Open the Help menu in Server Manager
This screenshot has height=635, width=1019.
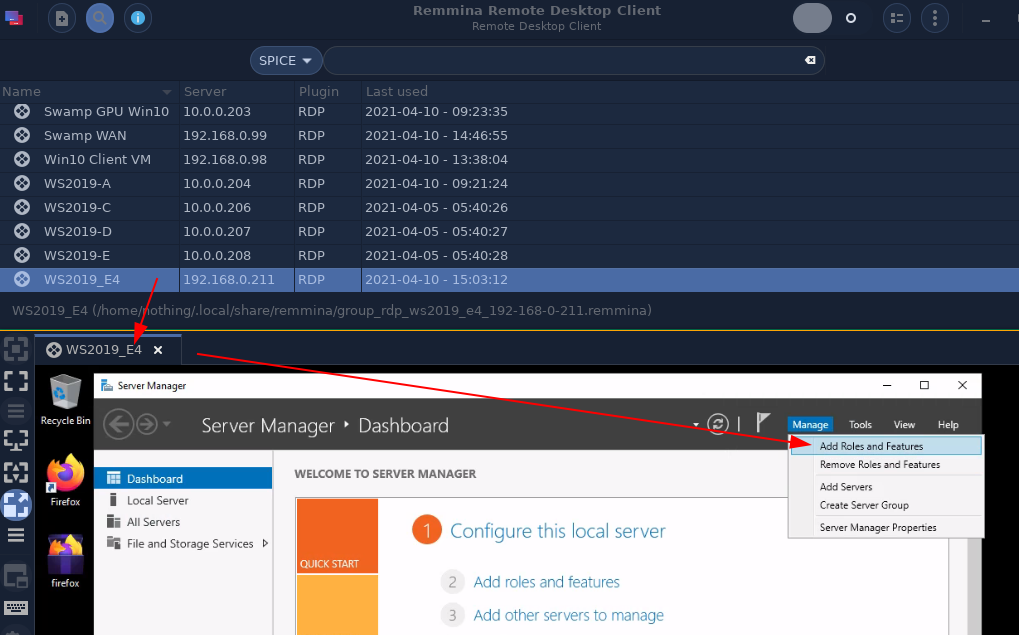pos(948,424)
